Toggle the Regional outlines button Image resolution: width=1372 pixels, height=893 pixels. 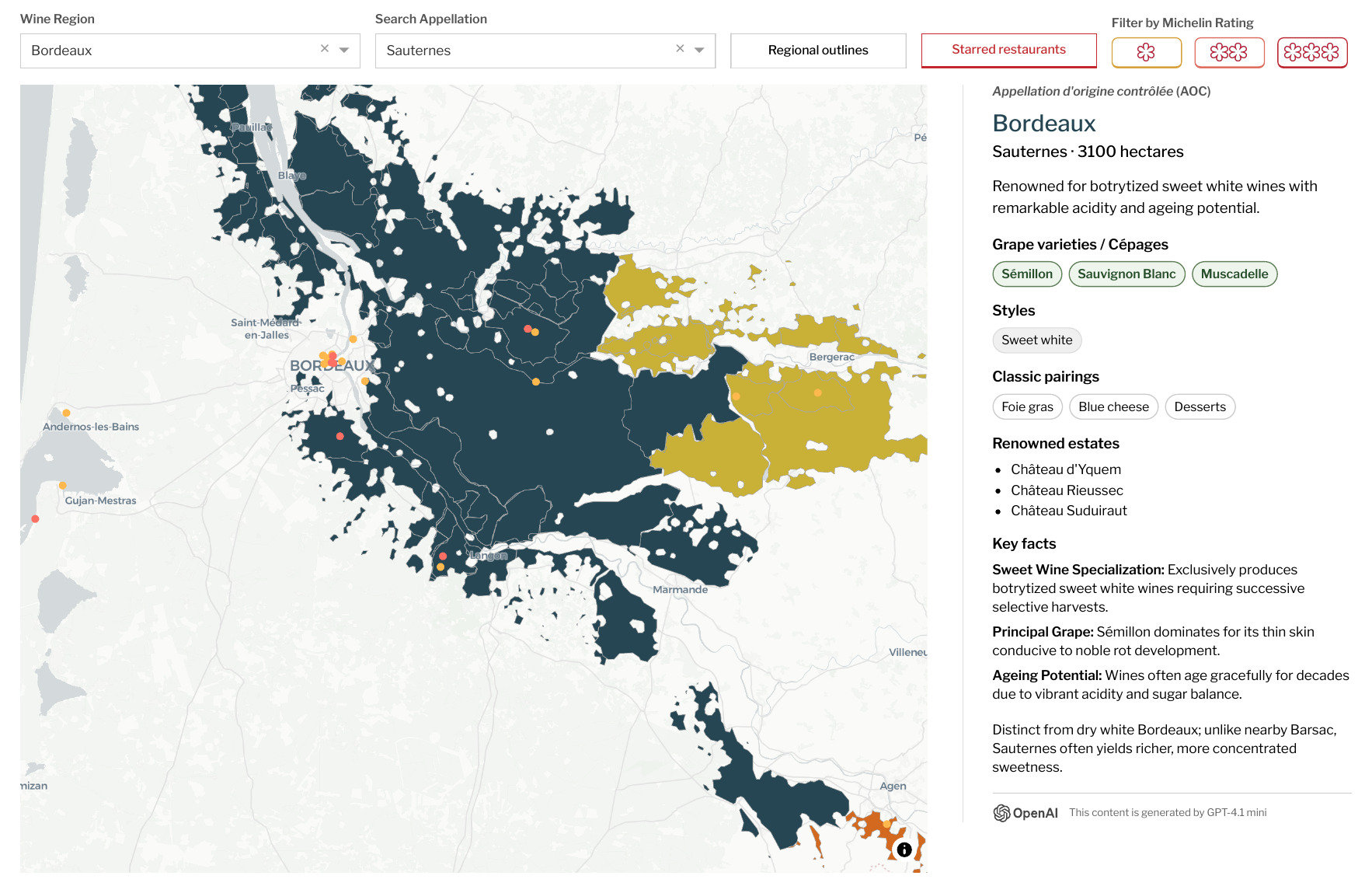point(818,51)
